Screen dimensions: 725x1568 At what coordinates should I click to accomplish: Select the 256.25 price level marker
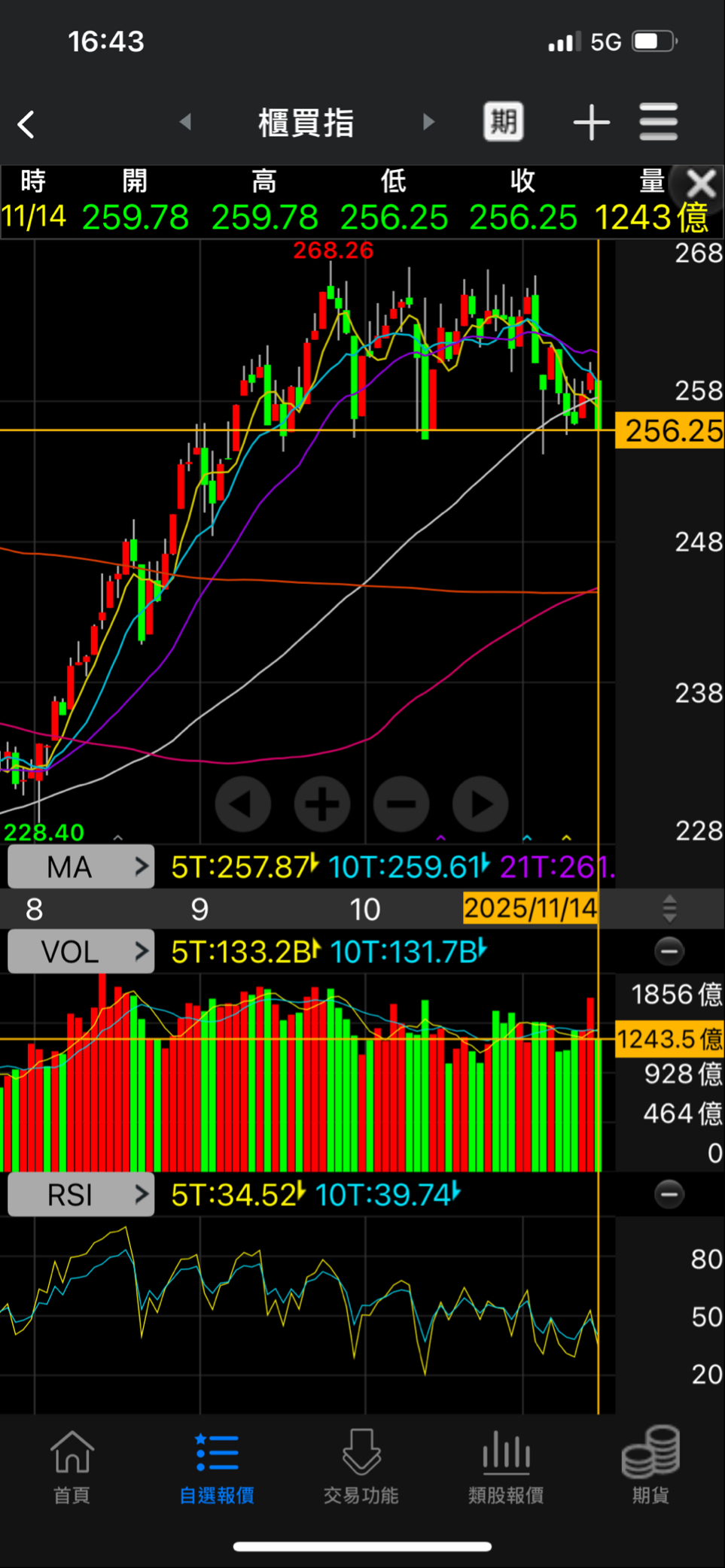pos(669,431)
